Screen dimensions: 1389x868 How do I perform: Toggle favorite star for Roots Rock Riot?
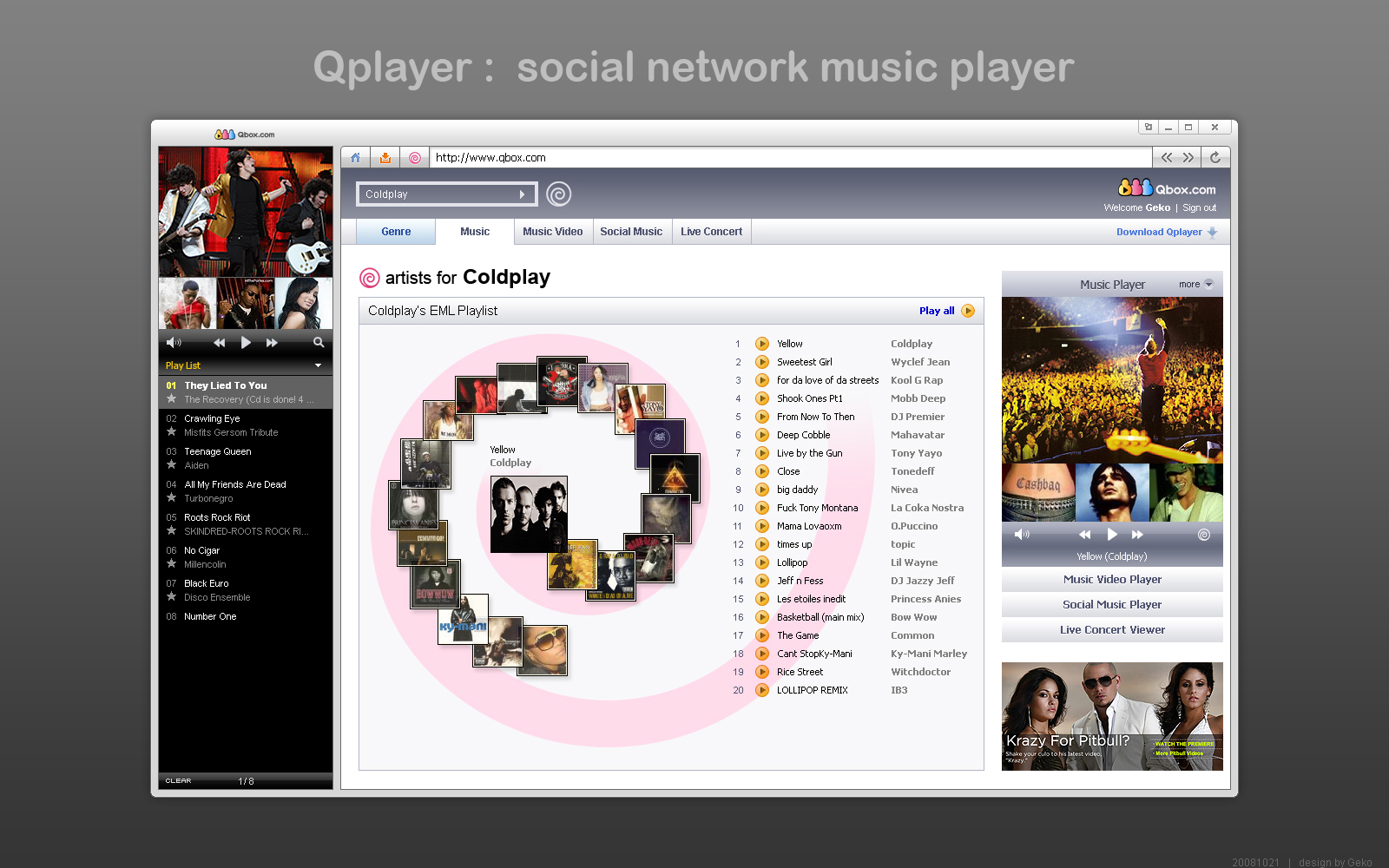pyautogui.click(x=171, y=530)
